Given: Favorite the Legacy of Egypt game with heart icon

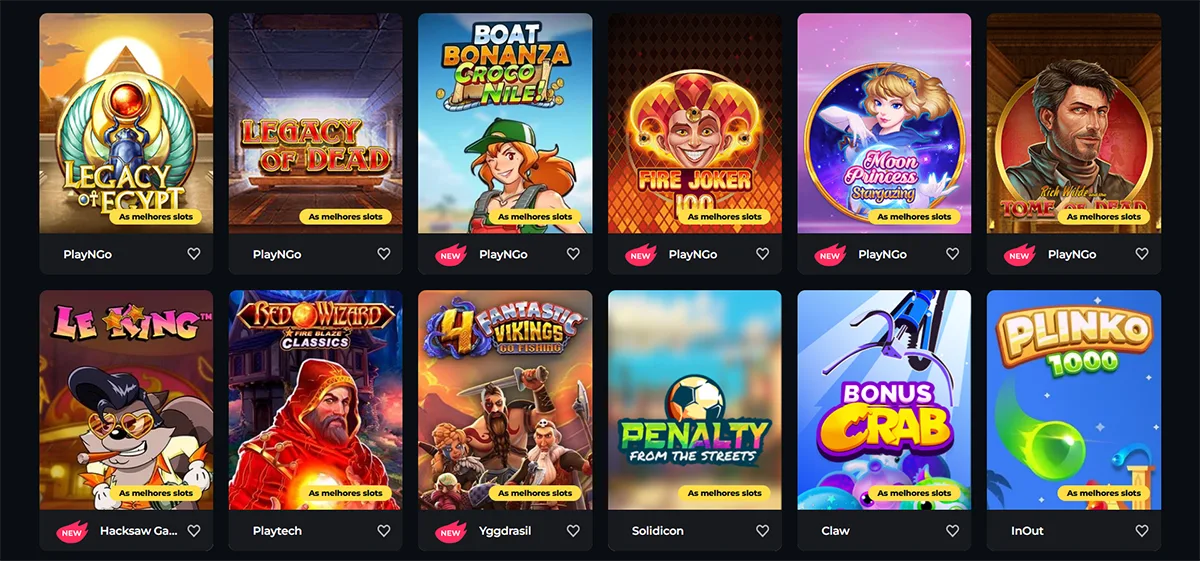Looking at the screenshot, I should click(194, 254).
